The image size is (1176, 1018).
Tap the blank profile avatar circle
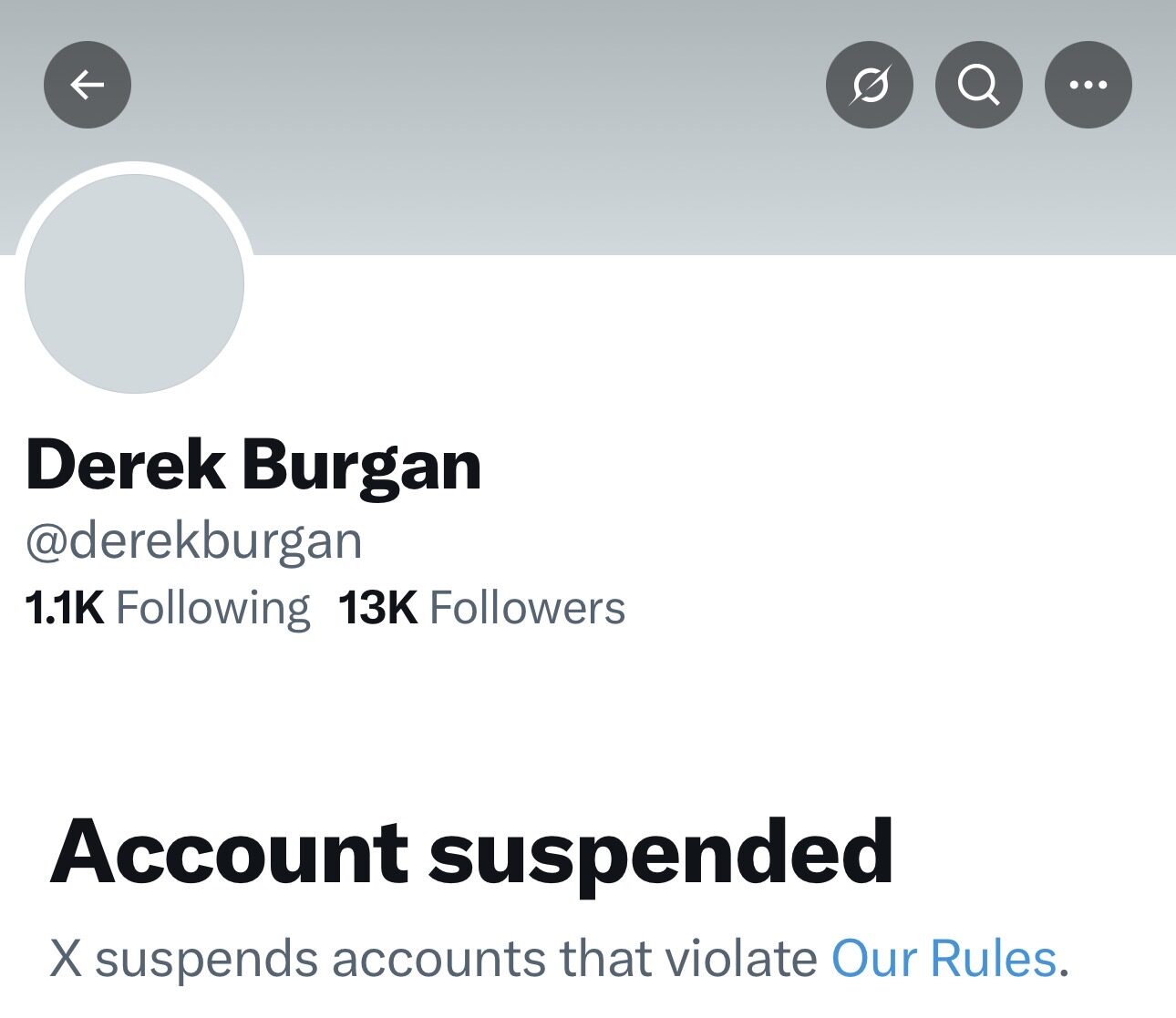pyautogui.click(x=134, y=283)
